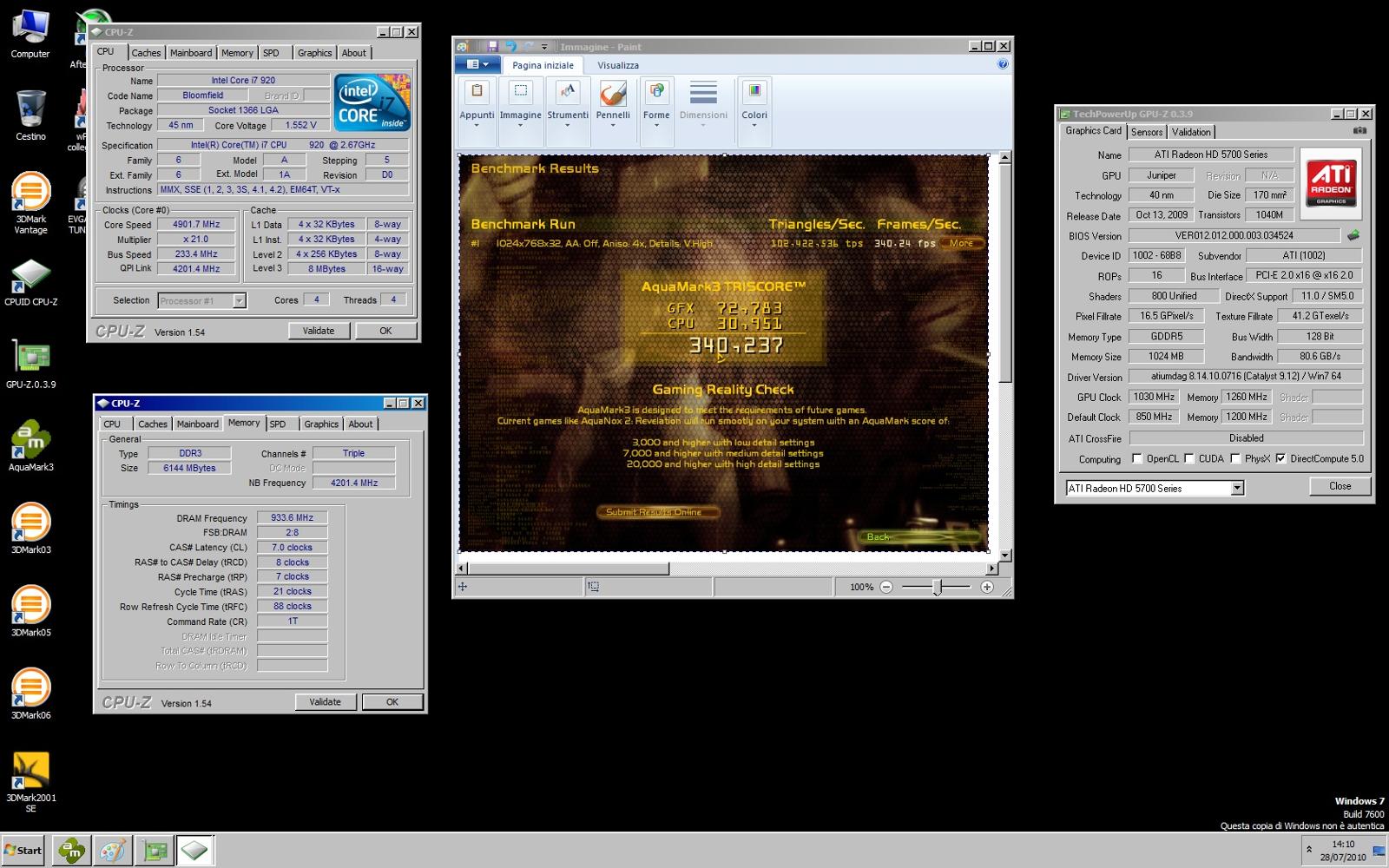The height and width of the screenshot is (868, 1389).
Task: Open the Paint help question mark icon
Action: 1003,64
